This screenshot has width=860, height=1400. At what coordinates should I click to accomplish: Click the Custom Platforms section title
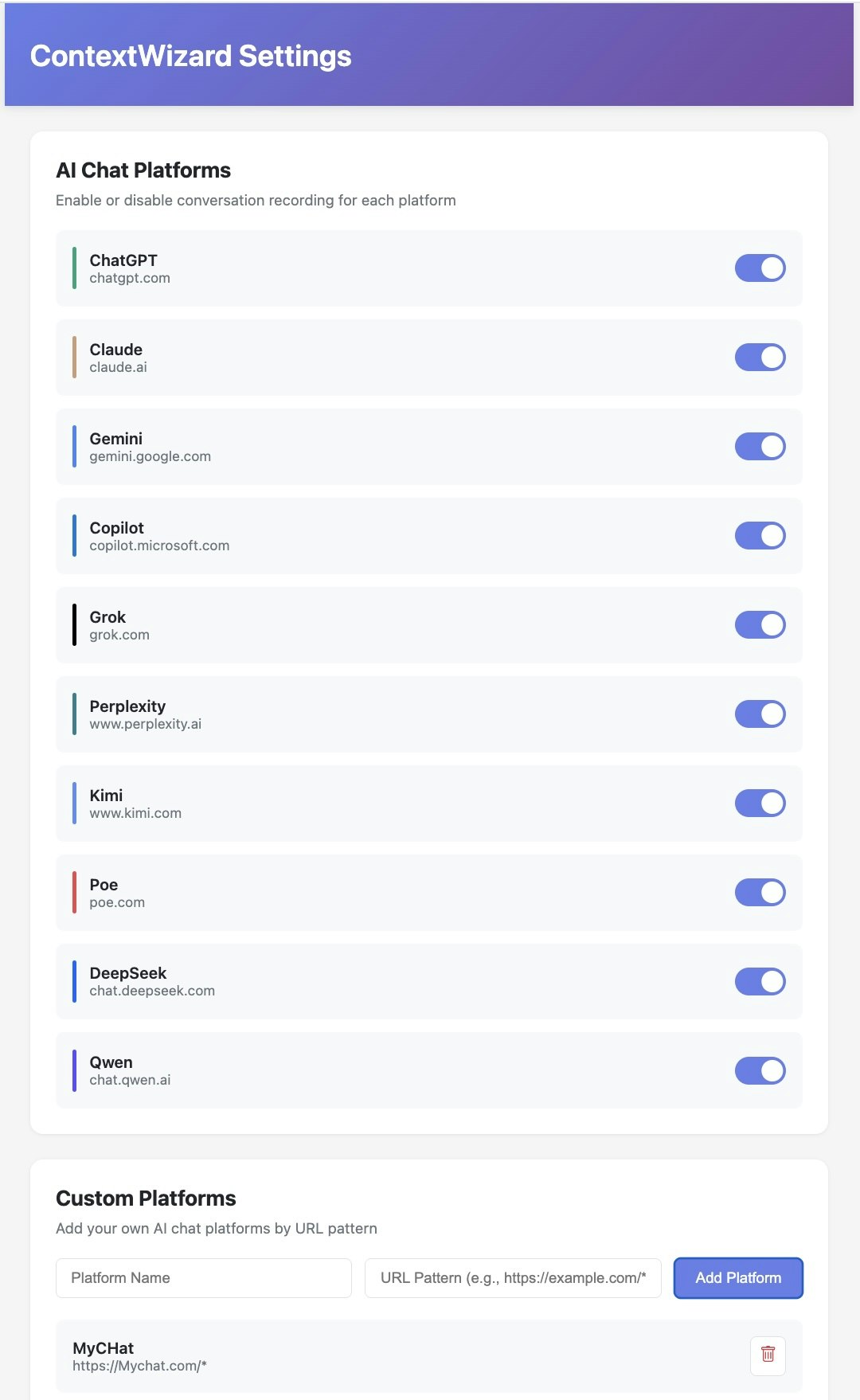[x=146, y=1199]
